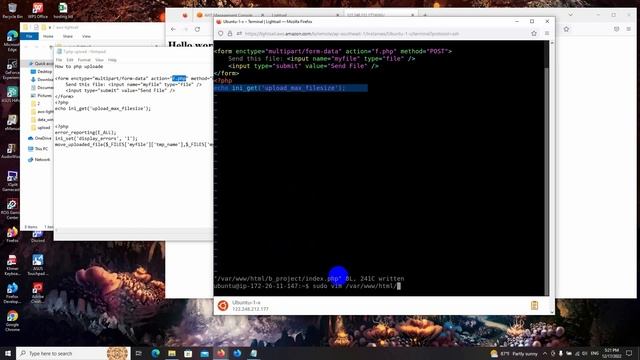The width and height of the screenshot is (640, 360).
Task: Open Task View on taskbar
Action: (138, 353)
